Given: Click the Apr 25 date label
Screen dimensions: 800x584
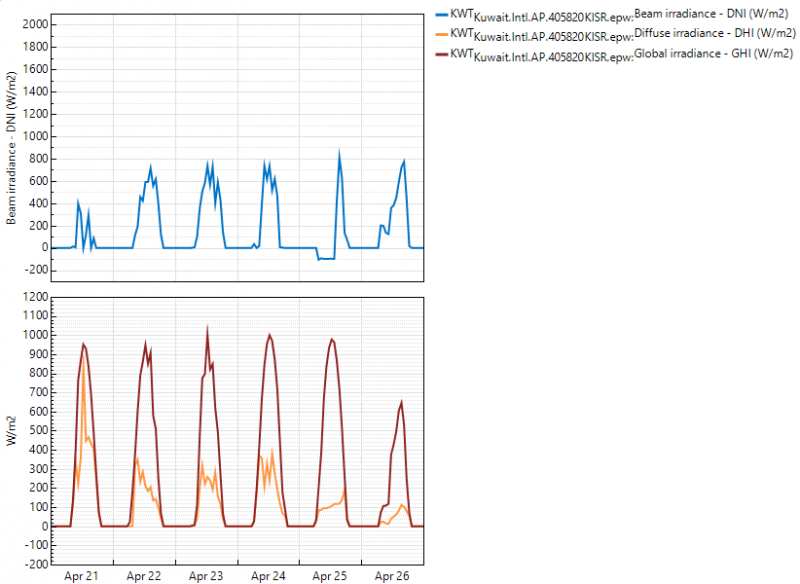Looking at the screenshot, I should point(330,577).
